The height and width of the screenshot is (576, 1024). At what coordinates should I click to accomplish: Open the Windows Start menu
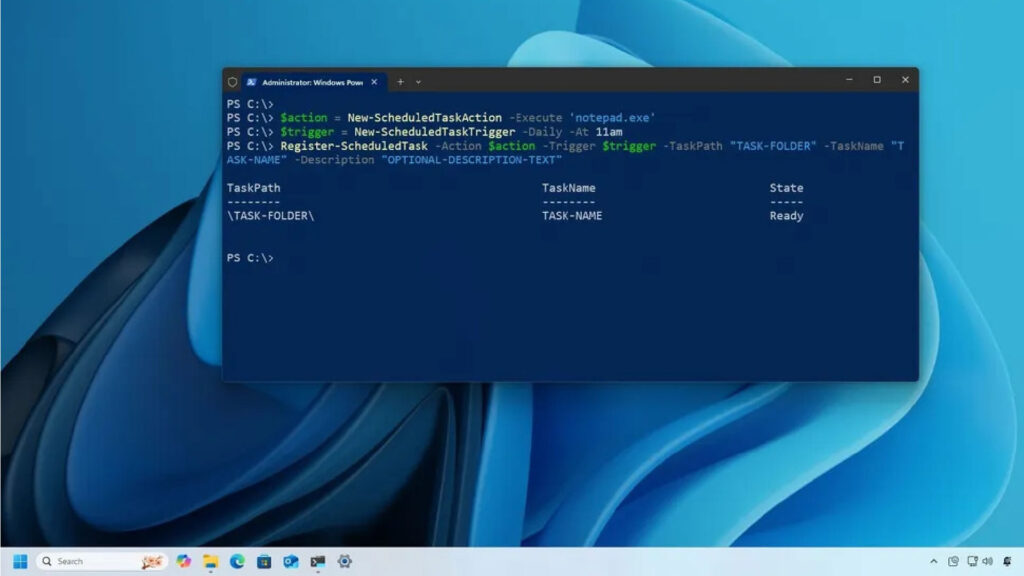point(20,561)
